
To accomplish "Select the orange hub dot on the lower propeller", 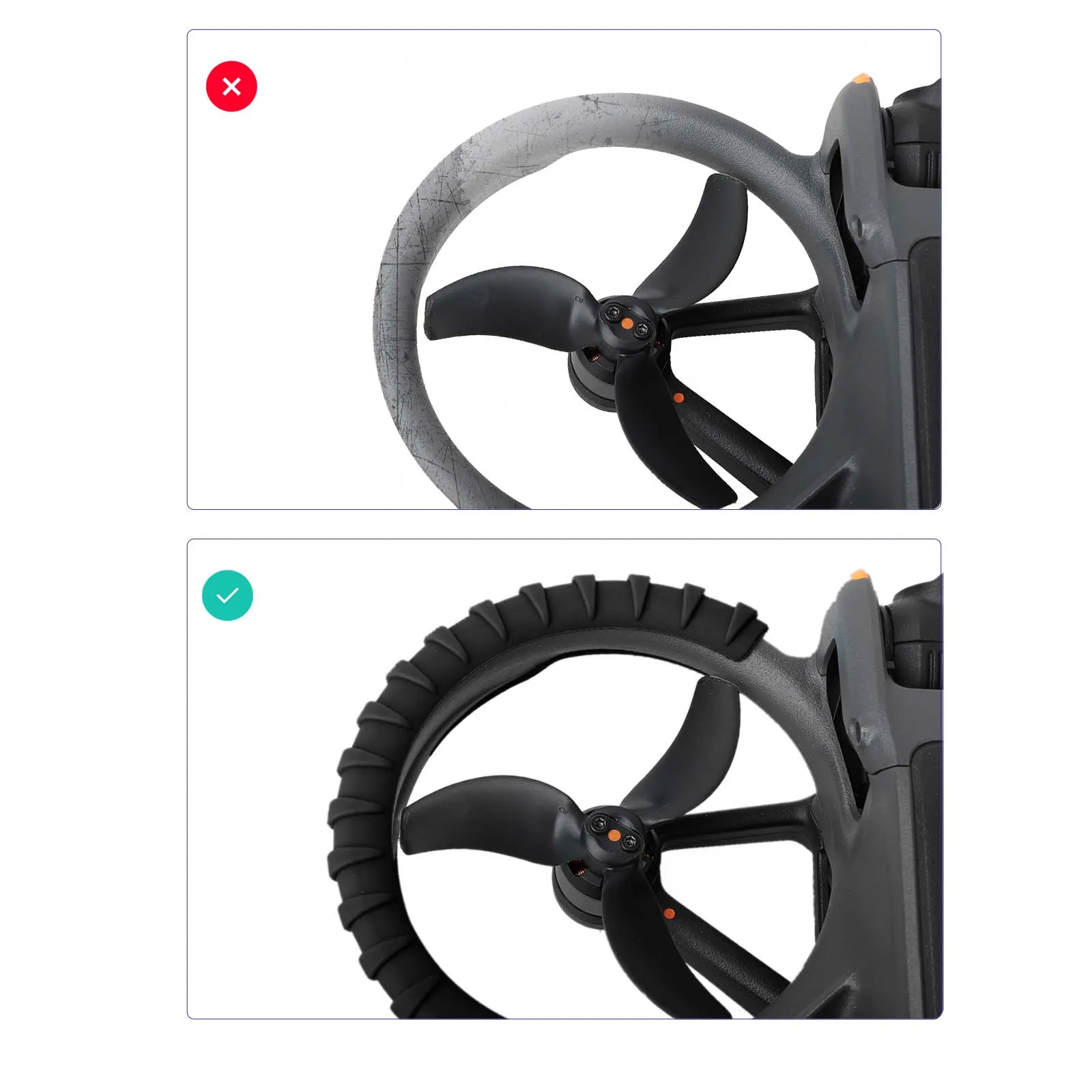I will (x=614, y=835).
